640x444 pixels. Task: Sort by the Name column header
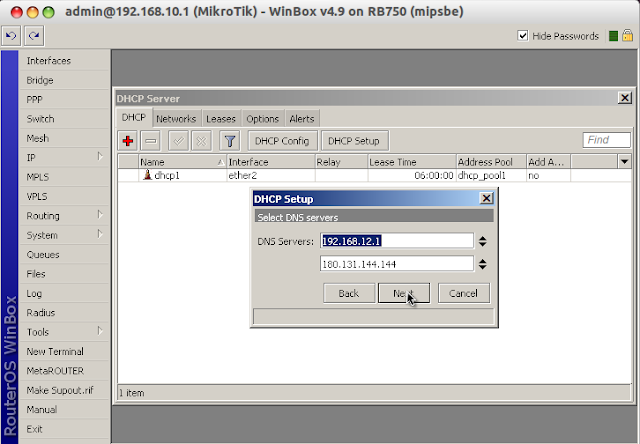click(x=182, y=162)
